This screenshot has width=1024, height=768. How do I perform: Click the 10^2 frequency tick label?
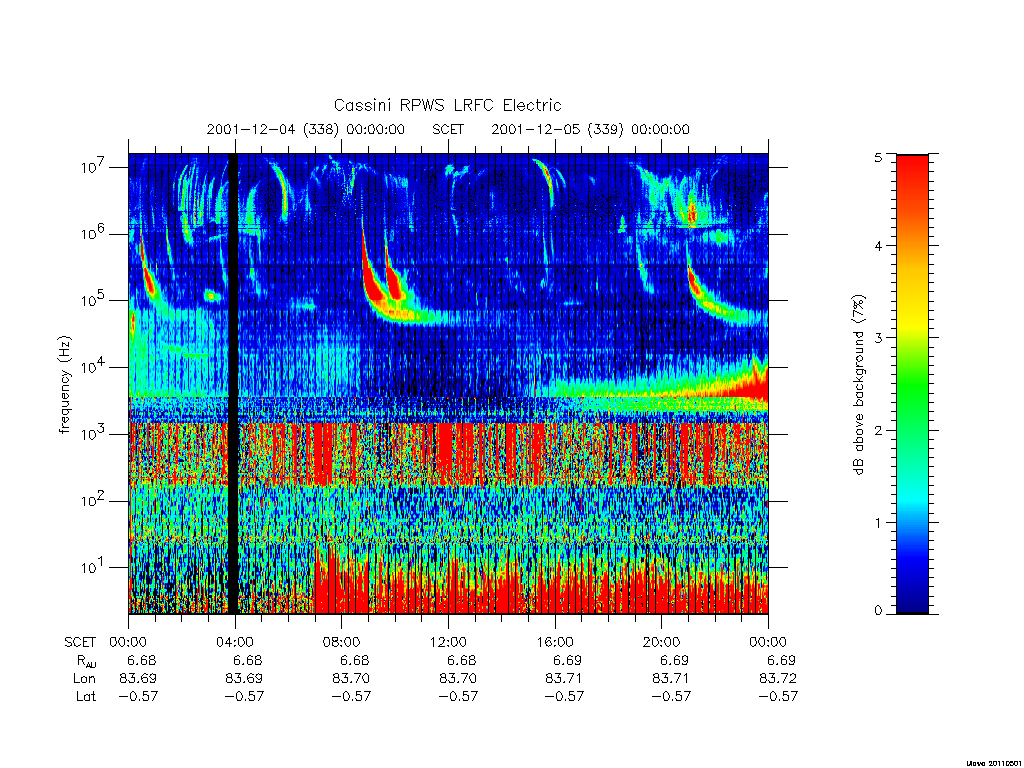[x=93, y=500]
